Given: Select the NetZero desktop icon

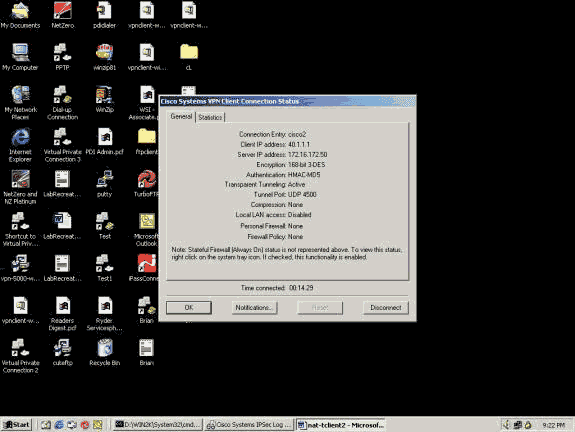Looking at the screenshot, I should (x=63, y=15).
